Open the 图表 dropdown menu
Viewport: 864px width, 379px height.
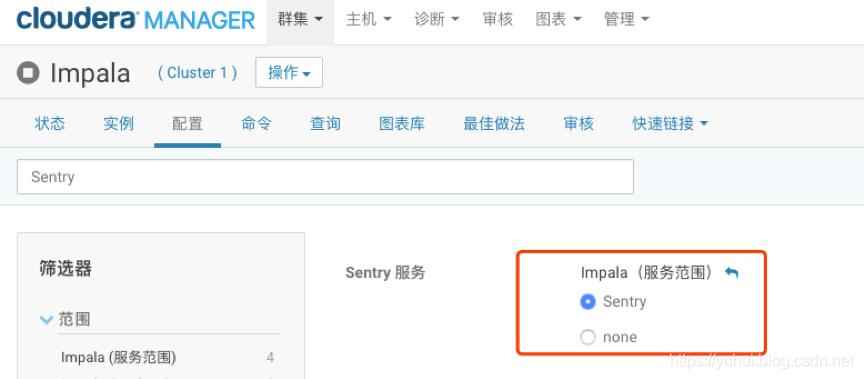pyautogui.click(x=559, y=20)
